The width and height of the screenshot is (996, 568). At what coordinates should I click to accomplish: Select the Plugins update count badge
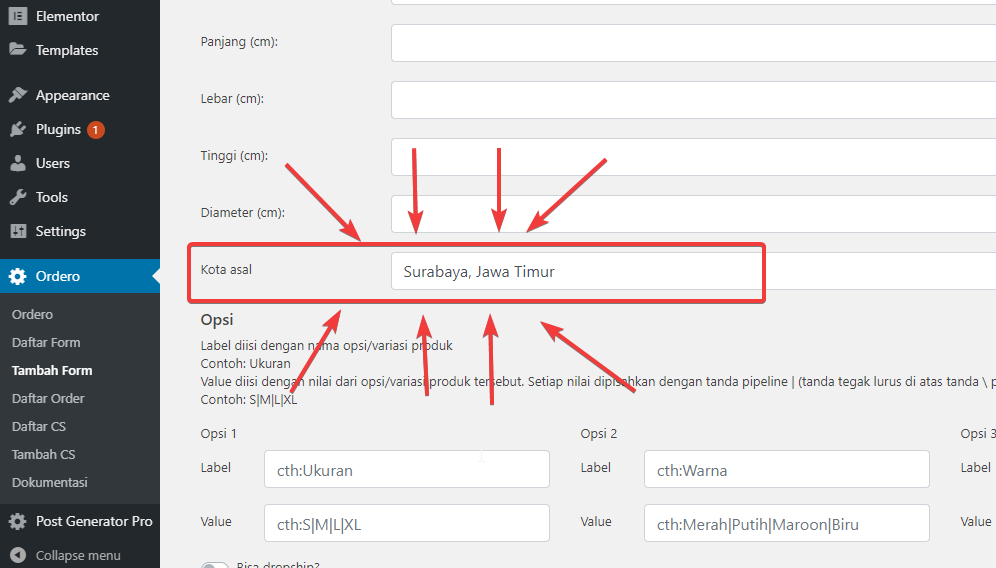(96, 130)
